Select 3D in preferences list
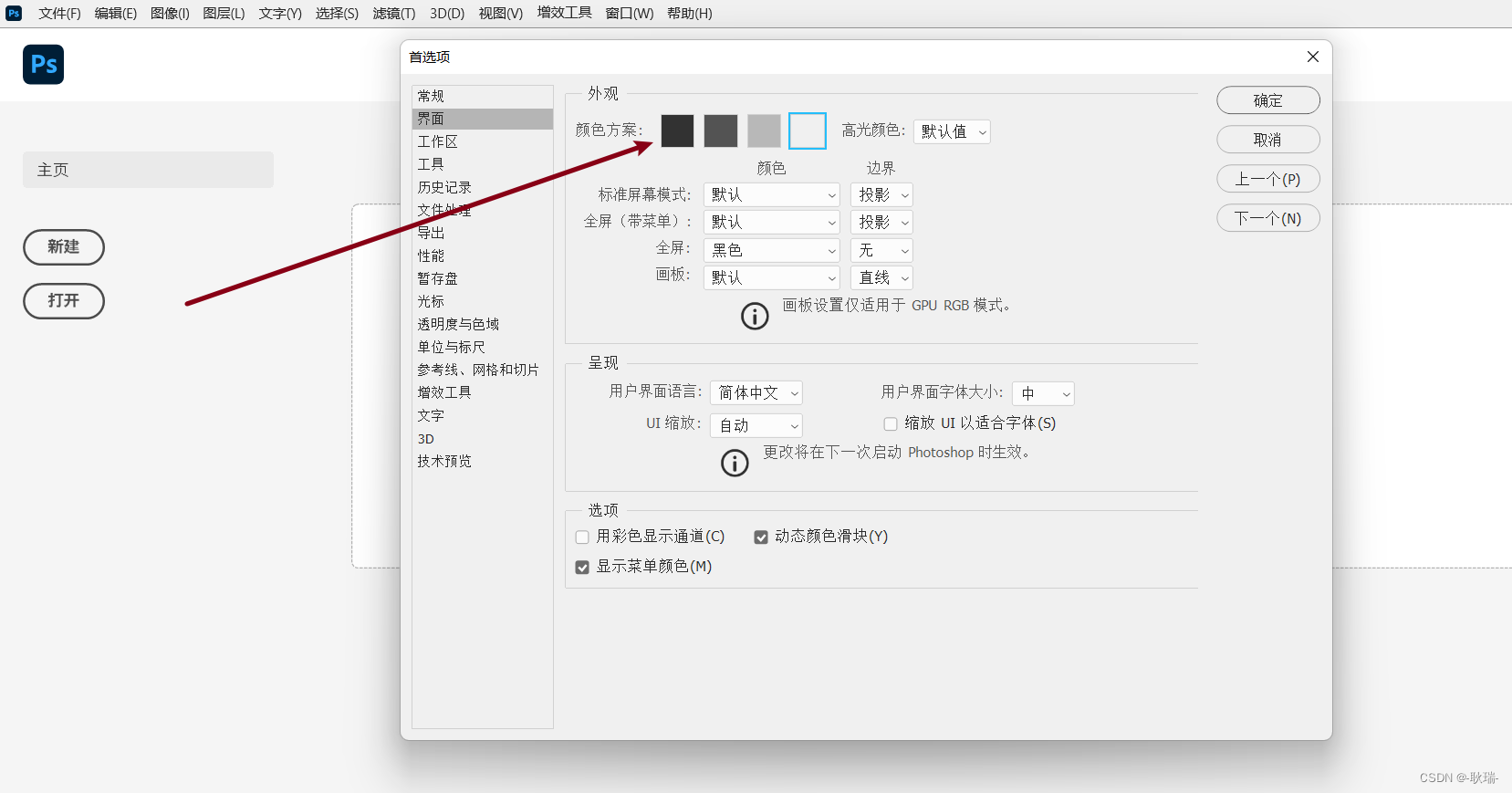The height and width of the screenshot is (793, 1512). click(x=483, y=439)
